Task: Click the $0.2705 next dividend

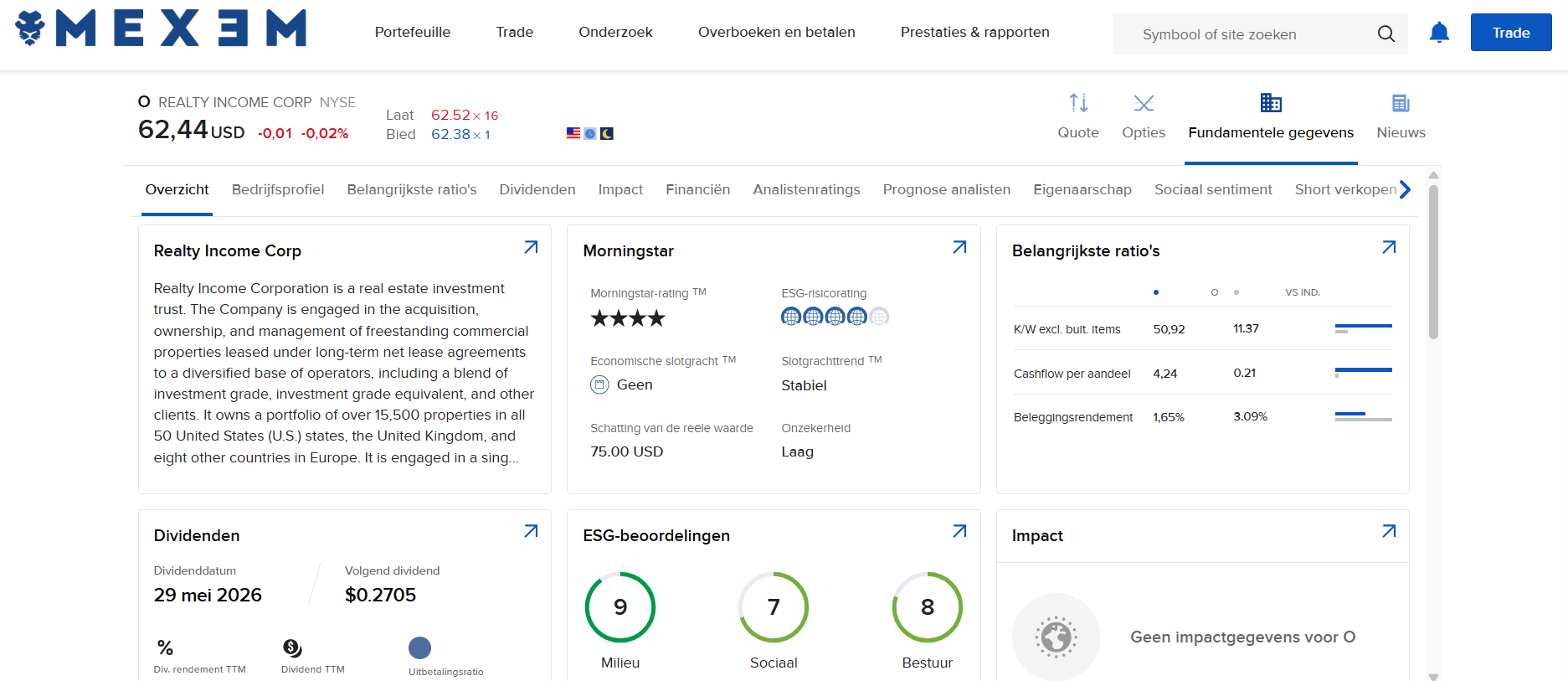Action: 381,595
